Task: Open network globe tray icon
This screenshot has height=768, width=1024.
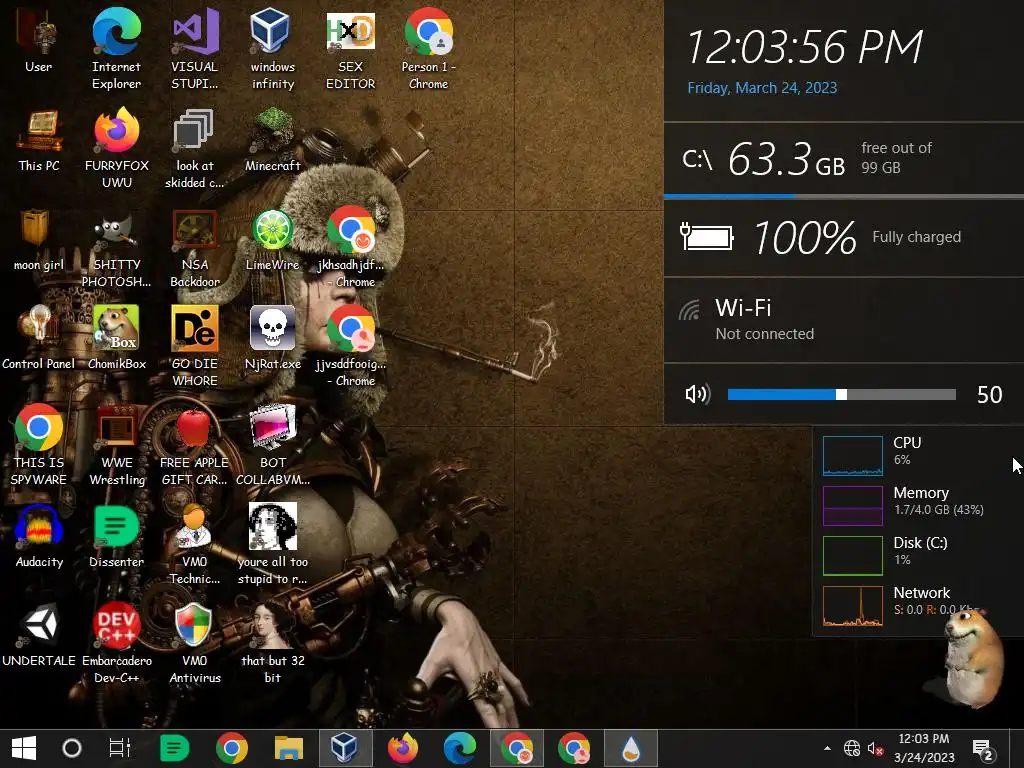Action: [x=852, y=748]
